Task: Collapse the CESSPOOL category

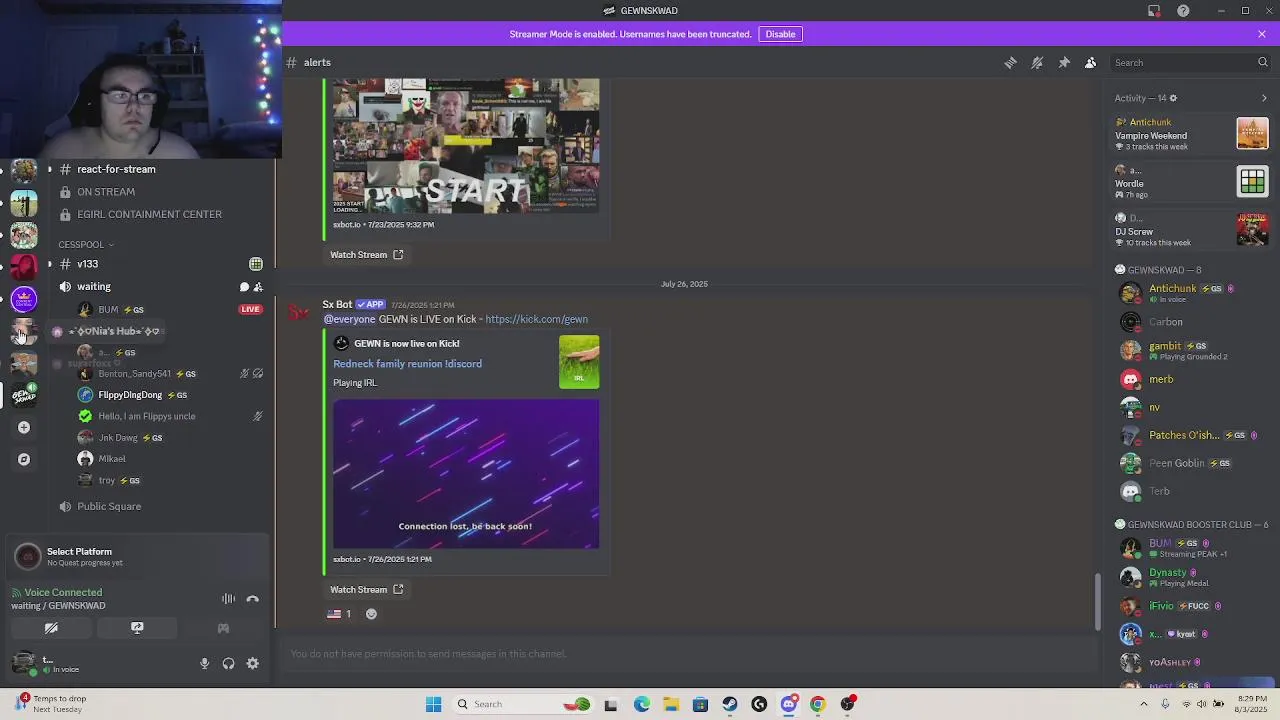Action: (86, 244)
